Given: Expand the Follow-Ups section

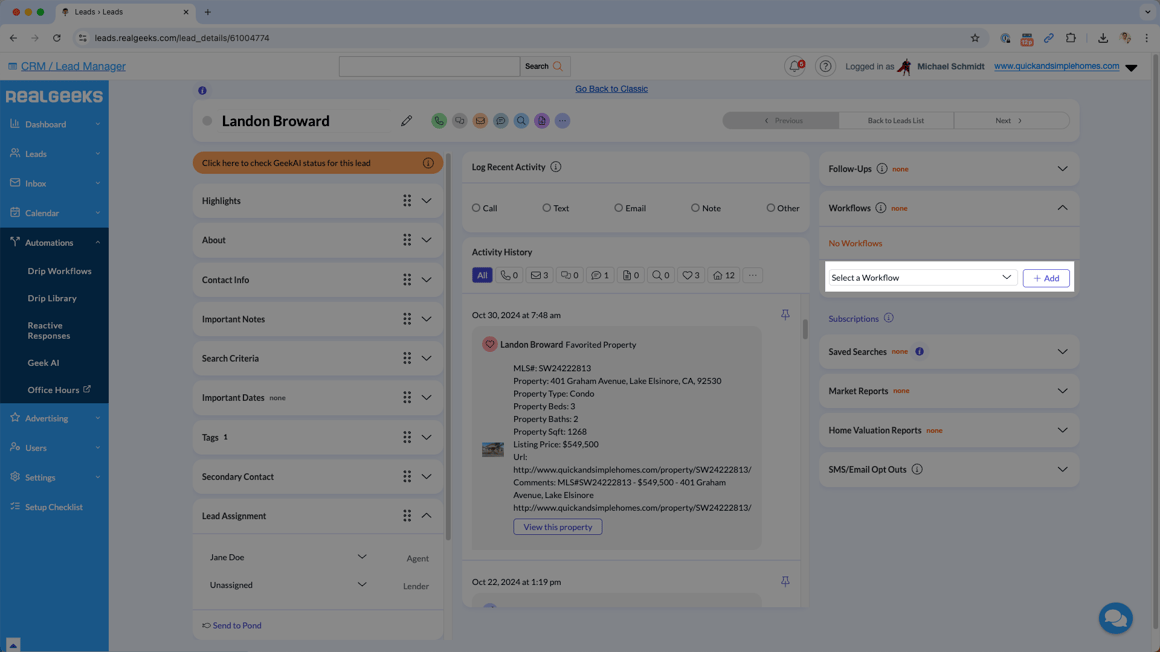Looking at the screenshot, I should [1062, 168].
